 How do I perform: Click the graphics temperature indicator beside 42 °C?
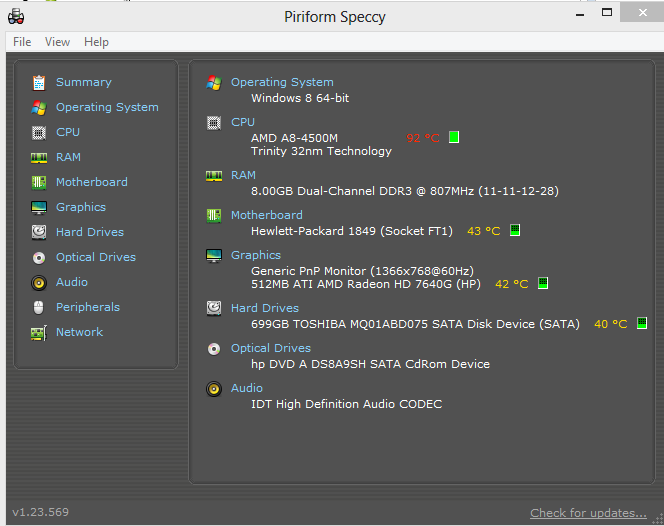point(543,283)
